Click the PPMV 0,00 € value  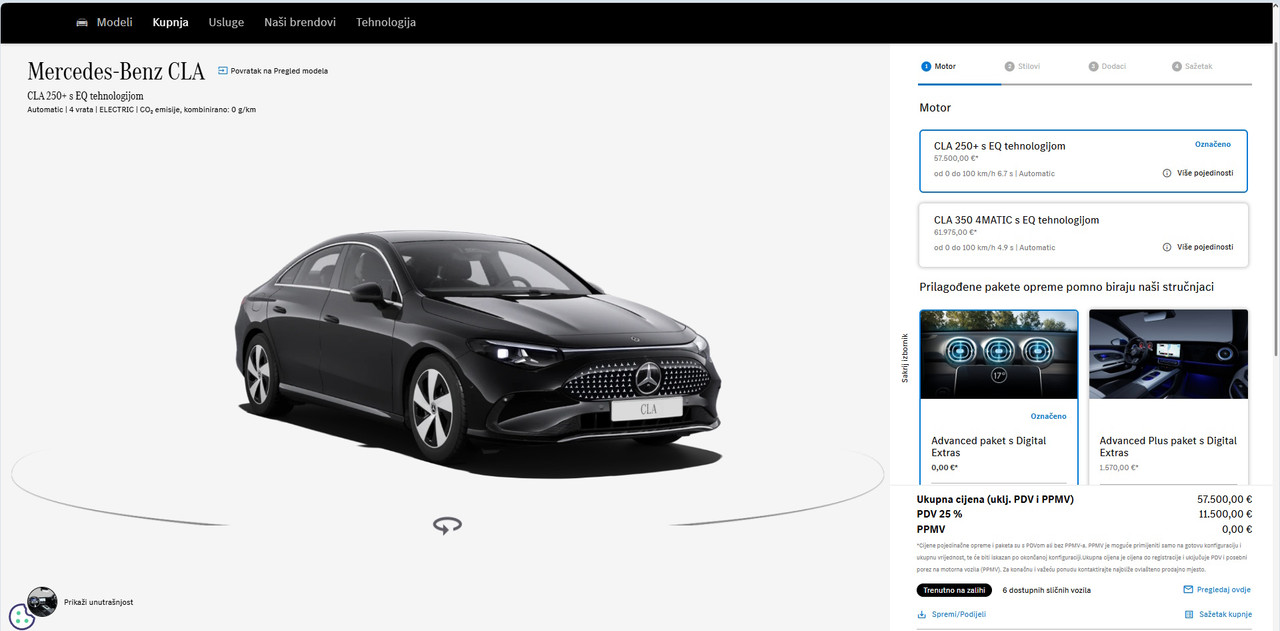1236,529
